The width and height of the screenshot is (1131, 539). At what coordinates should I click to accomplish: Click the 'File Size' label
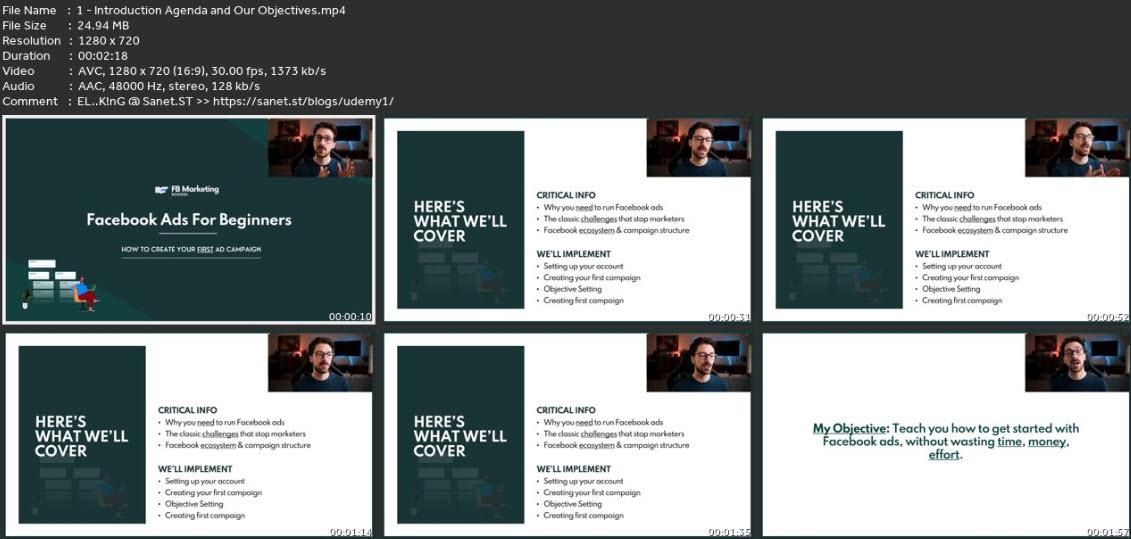click(24, 25)
